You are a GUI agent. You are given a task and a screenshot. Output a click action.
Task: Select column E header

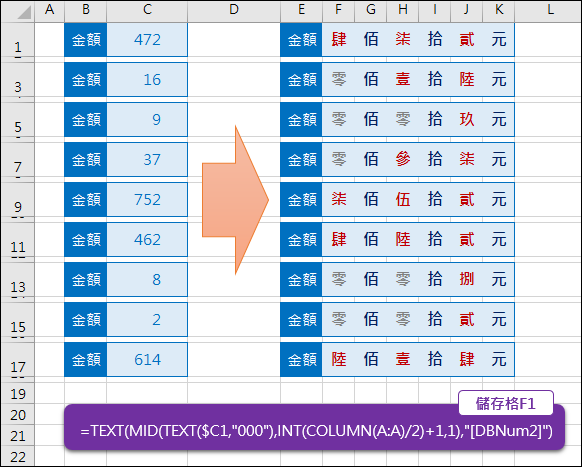pos(301,10)
